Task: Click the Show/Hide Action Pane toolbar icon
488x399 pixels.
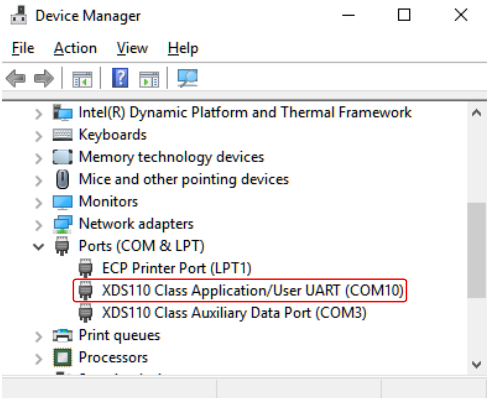Action: (149, 79)
